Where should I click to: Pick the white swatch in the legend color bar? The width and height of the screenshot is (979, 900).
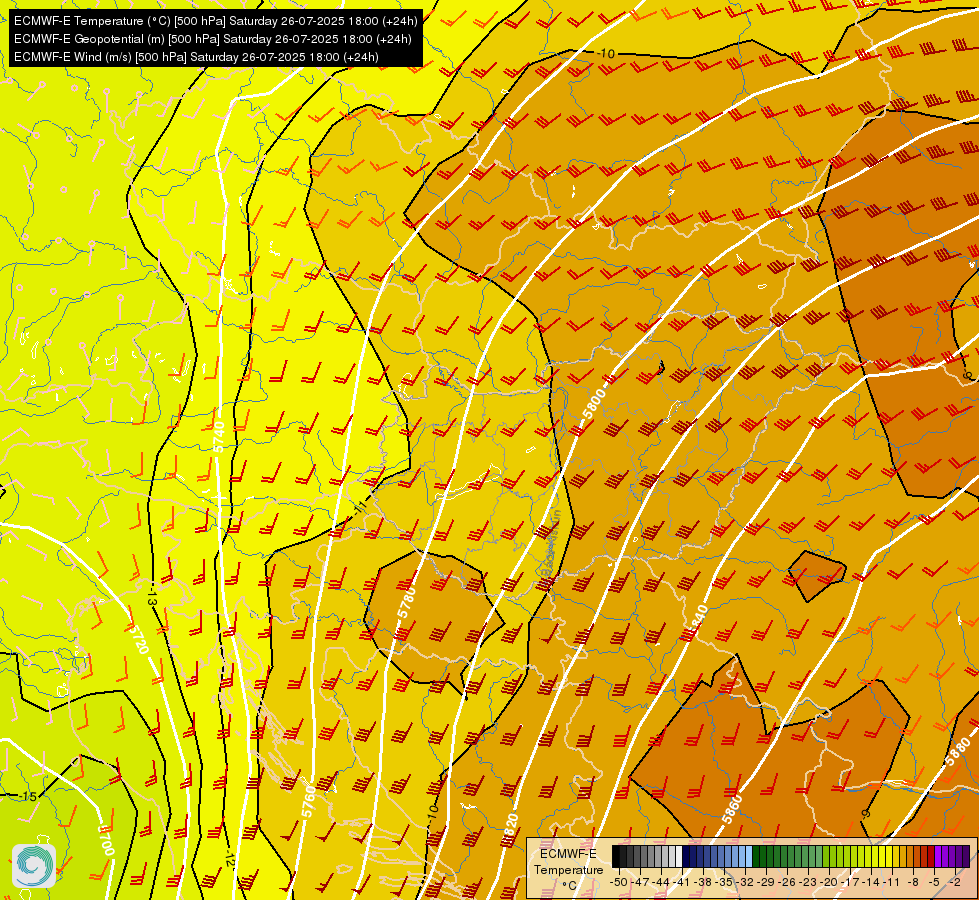(679, 856)
